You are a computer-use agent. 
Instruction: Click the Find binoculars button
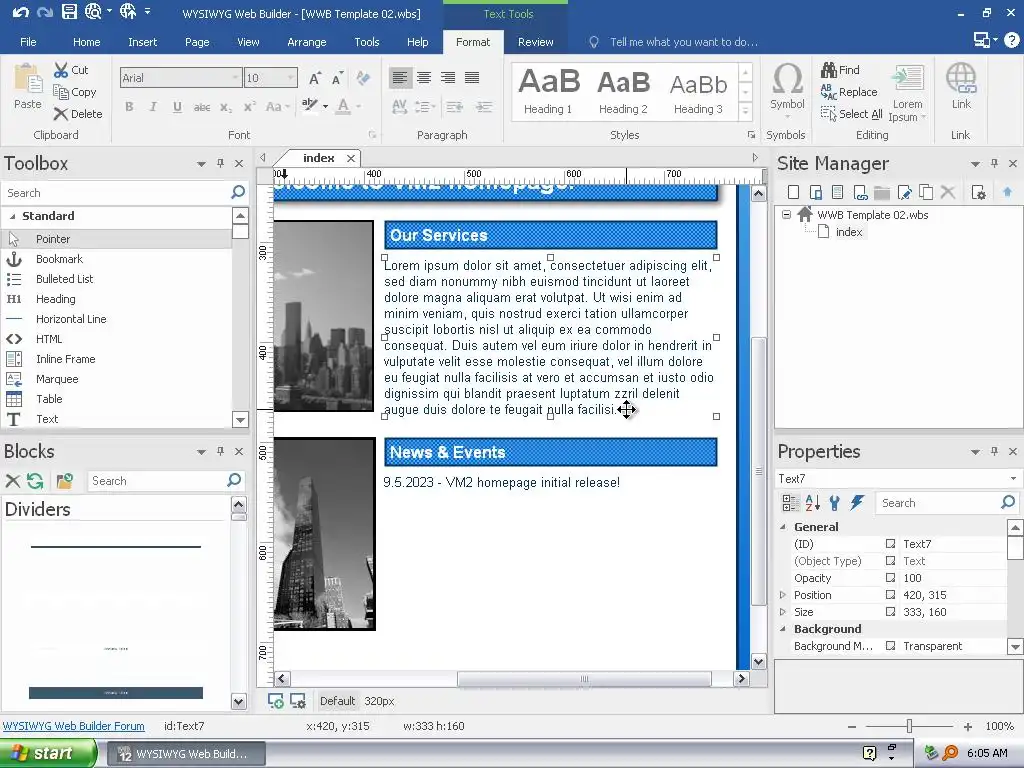pos(840,69)
